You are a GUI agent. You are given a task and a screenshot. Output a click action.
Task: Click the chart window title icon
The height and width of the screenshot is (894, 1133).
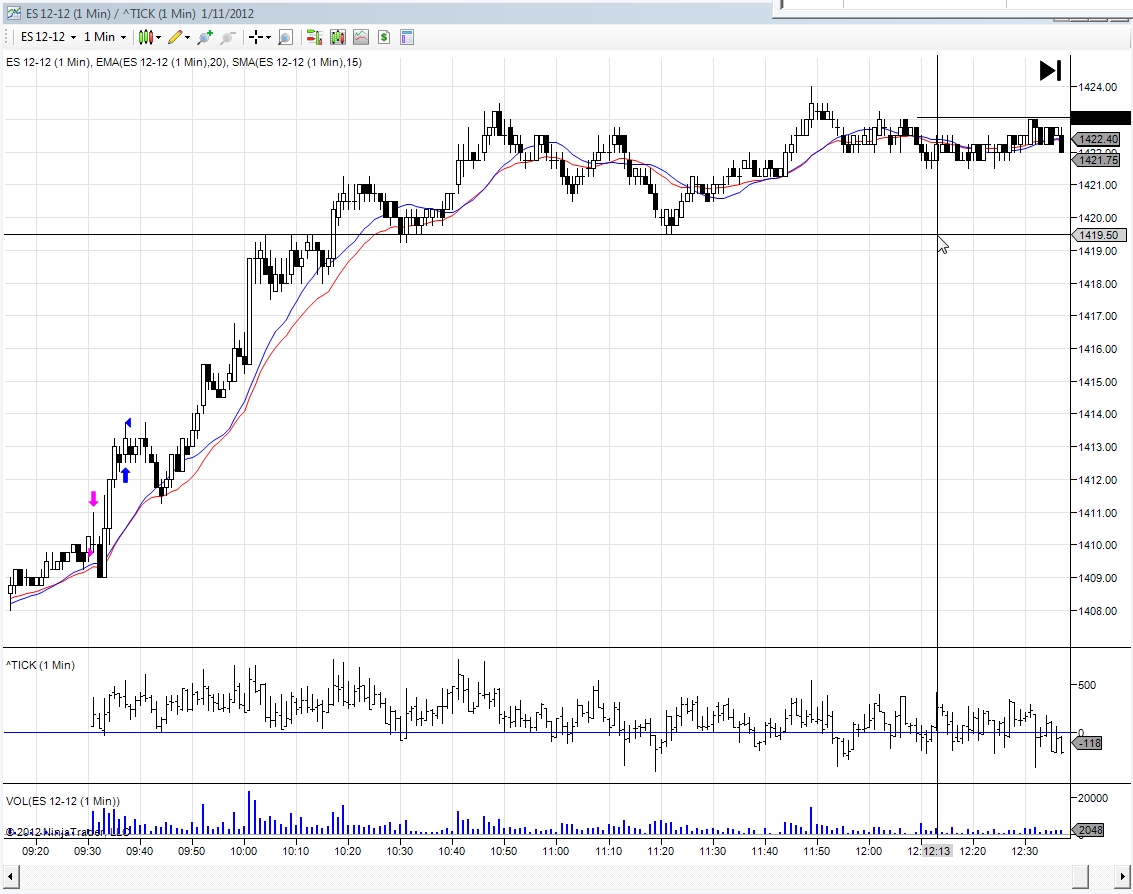[14, 13]
